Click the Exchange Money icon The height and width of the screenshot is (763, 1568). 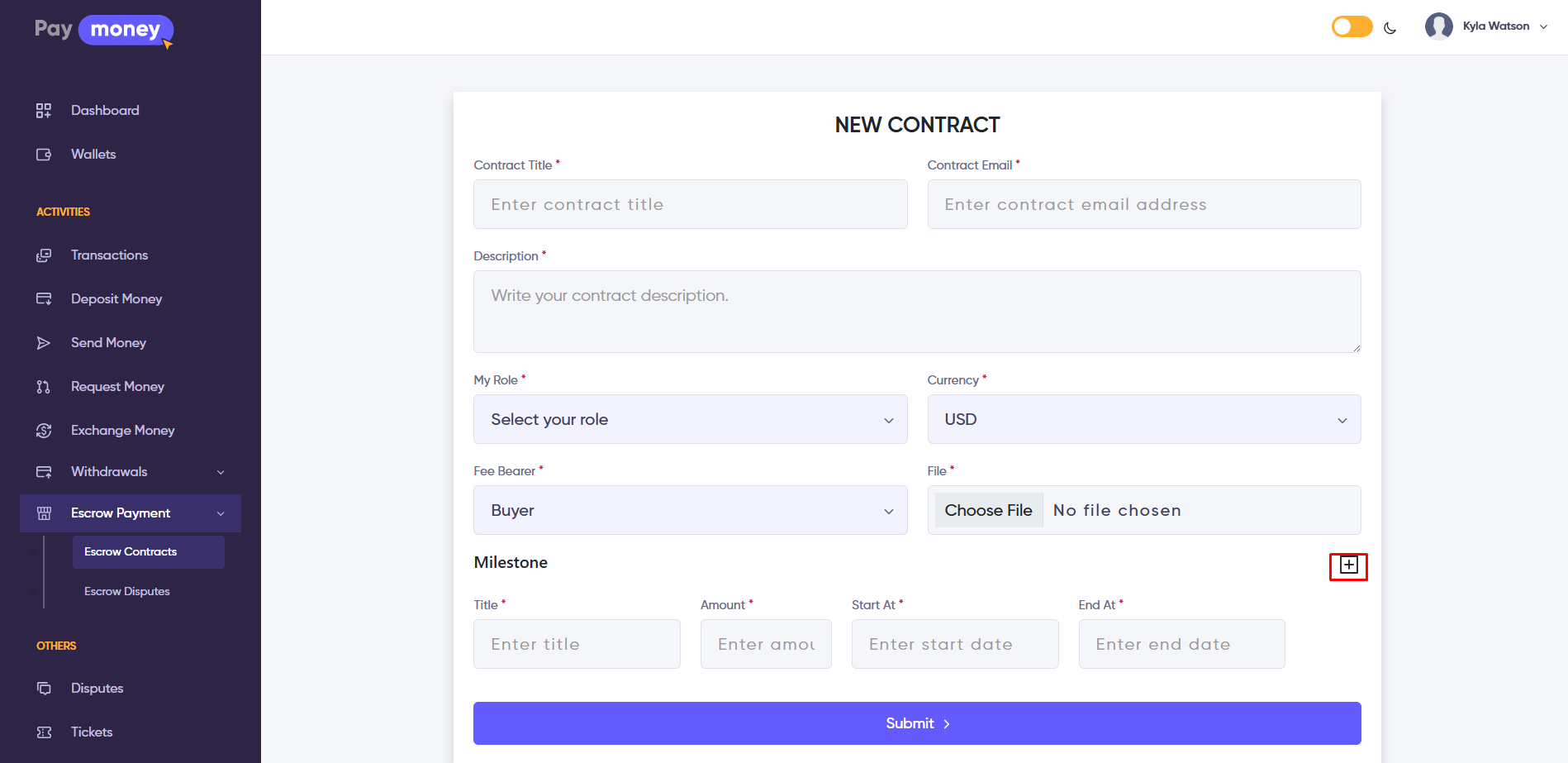click(44, 431)
